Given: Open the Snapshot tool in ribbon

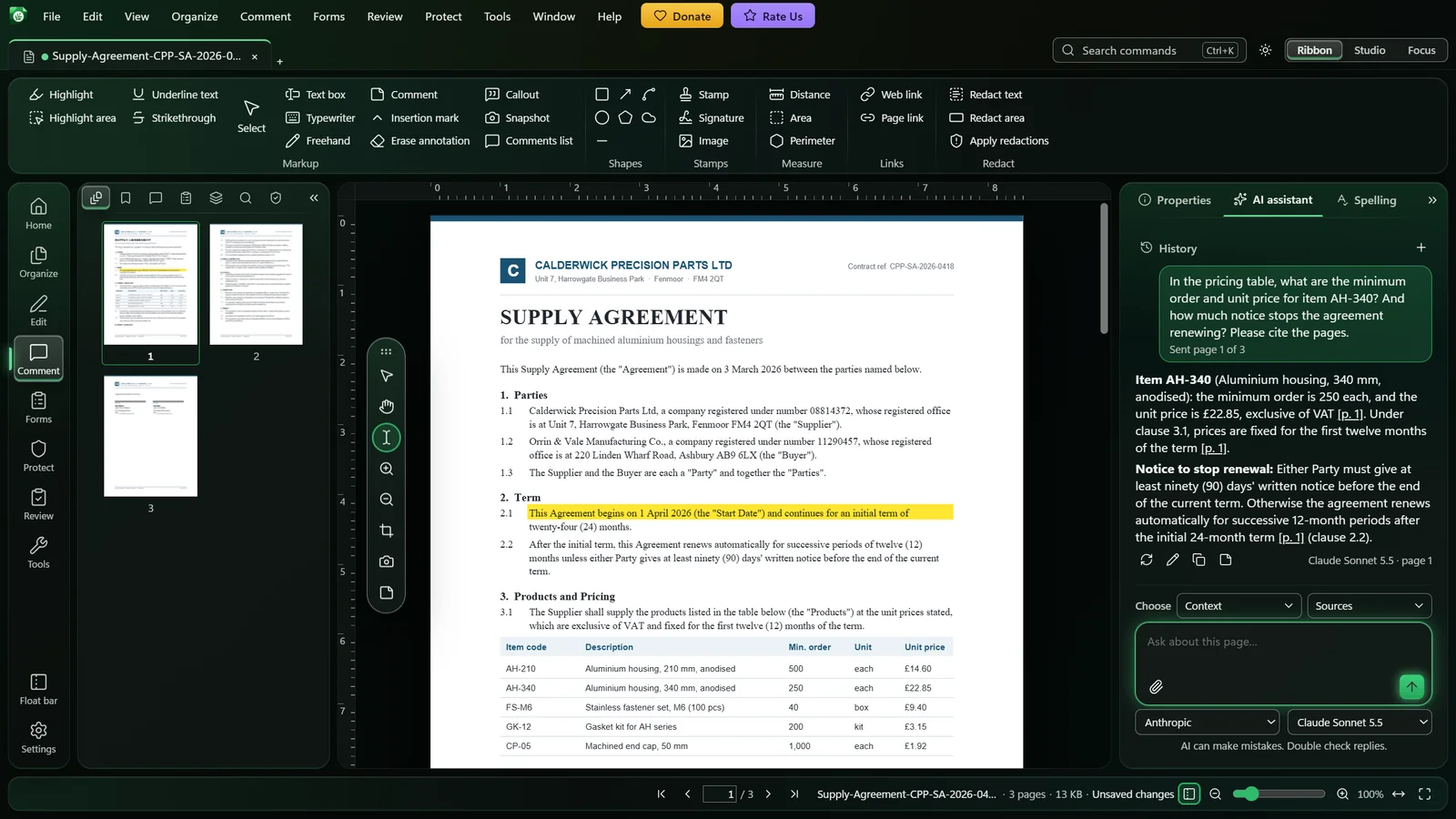Looking at the screenshot, I should (x=518, y=118).
